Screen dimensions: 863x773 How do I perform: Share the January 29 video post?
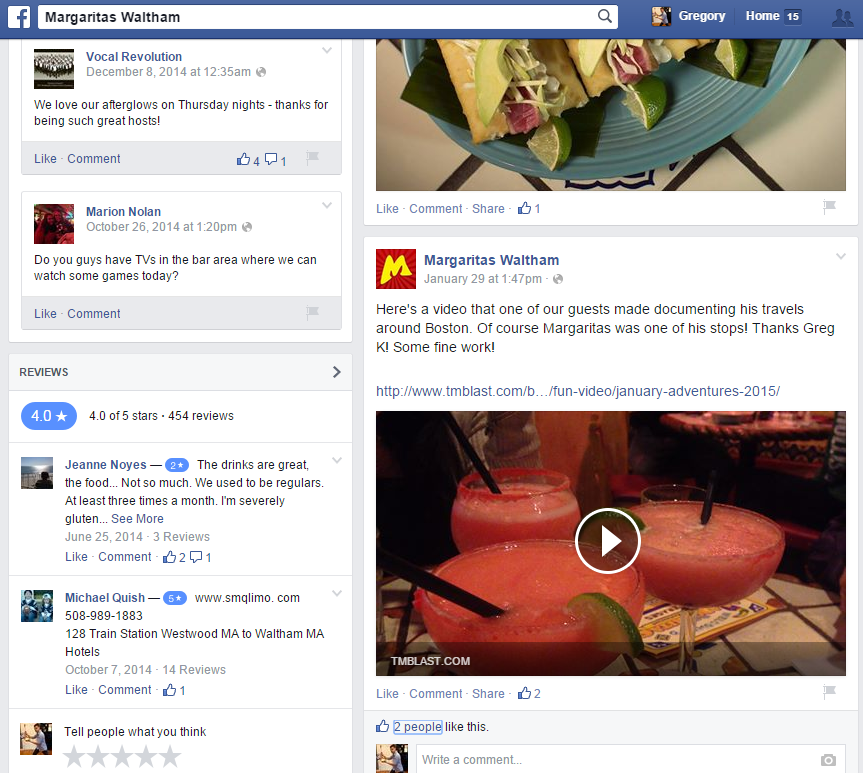click(x=488, y=694)
